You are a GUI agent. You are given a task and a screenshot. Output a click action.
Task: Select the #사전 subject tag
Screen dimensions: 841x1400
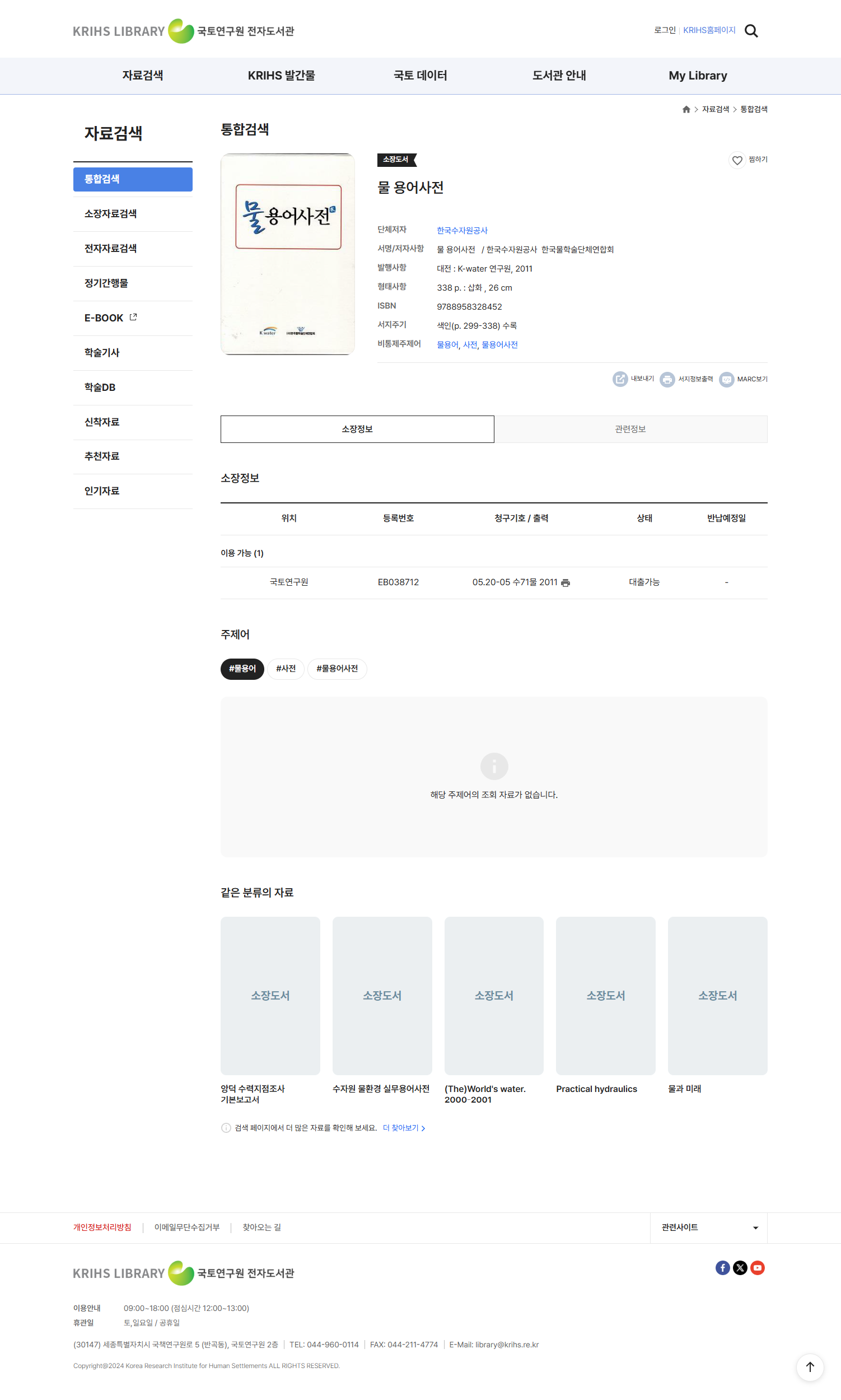[286, 669]
